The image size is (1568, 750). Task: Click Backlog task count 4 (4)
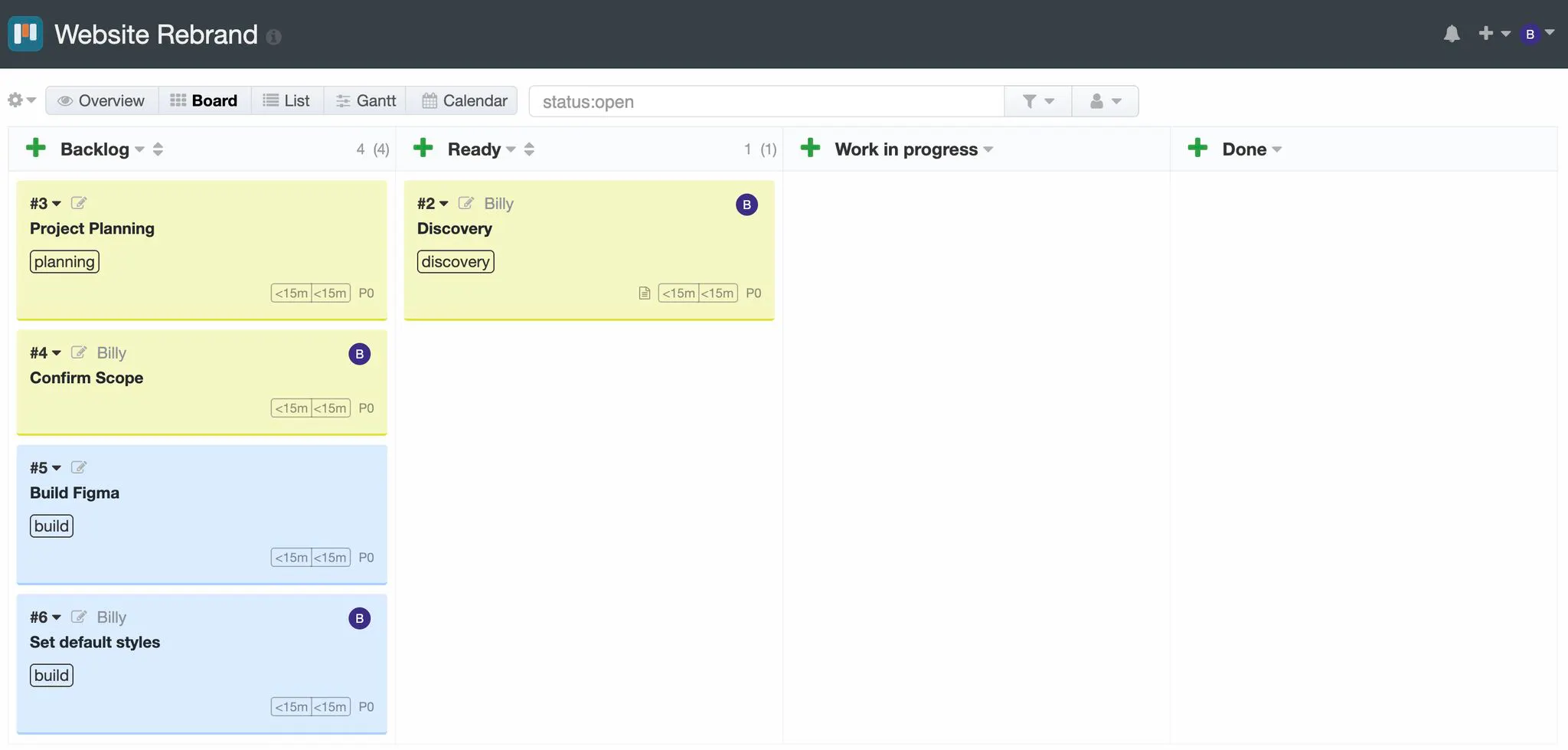click(x=373, y=149)
